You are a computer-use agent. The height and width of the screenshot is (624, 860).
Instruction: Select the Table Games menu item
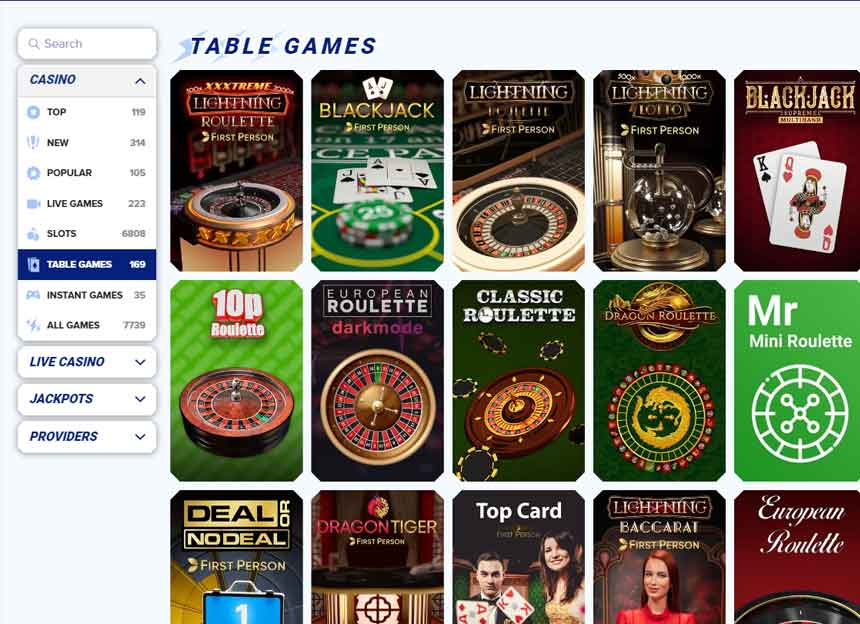click(87, 264)
